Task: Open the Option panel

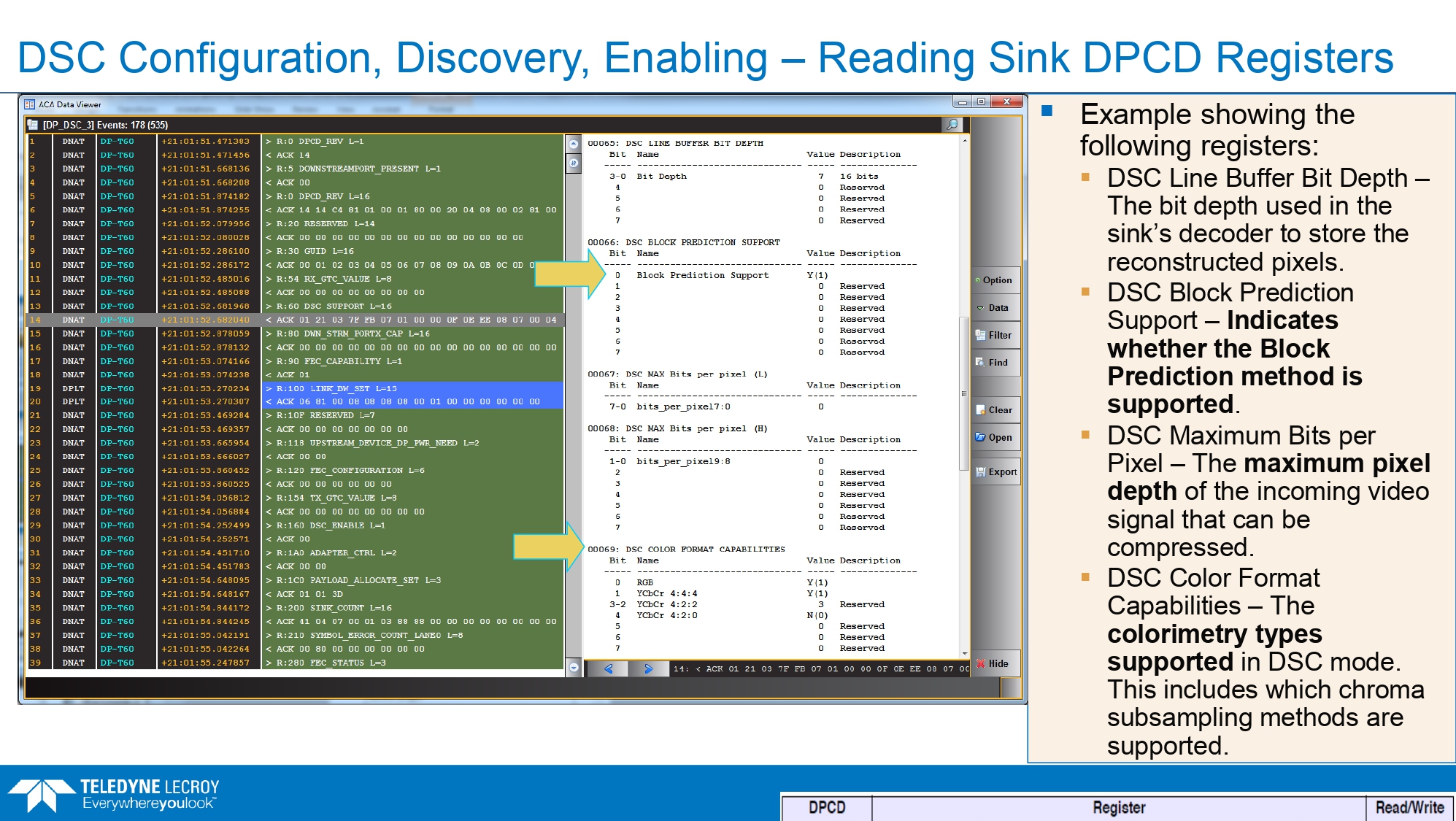Action: [x=995, y=280]
